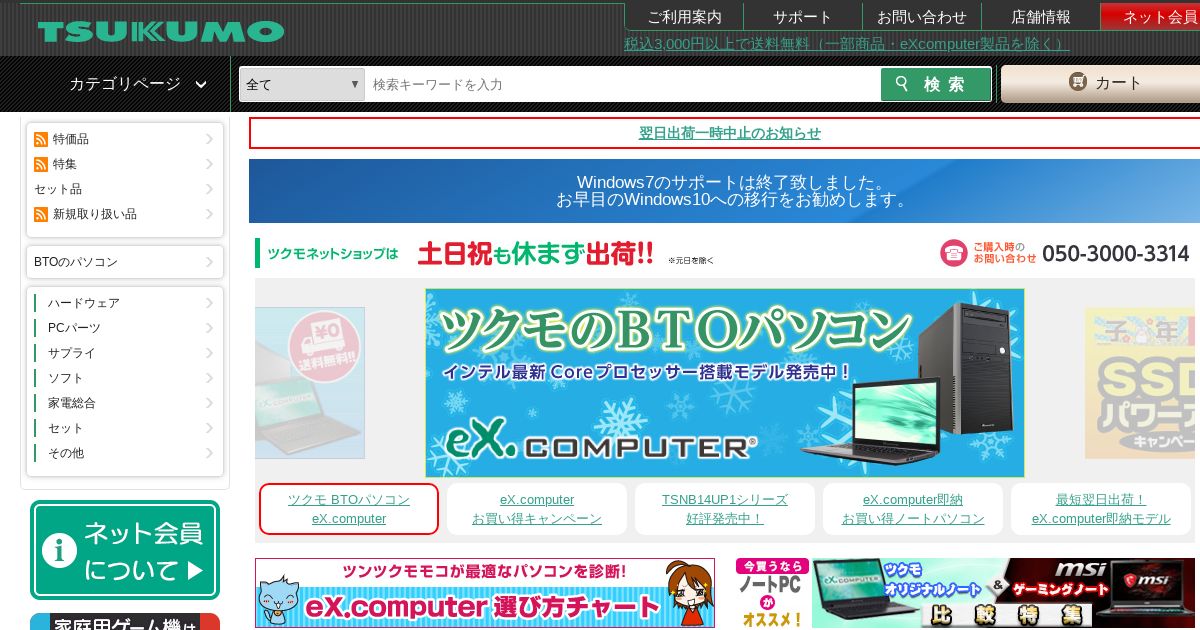This screenshot has height=630, width=1200.
Task: Open the ネット会員 red menu item
Action: pyautogui.click(x=1151, y=17)
